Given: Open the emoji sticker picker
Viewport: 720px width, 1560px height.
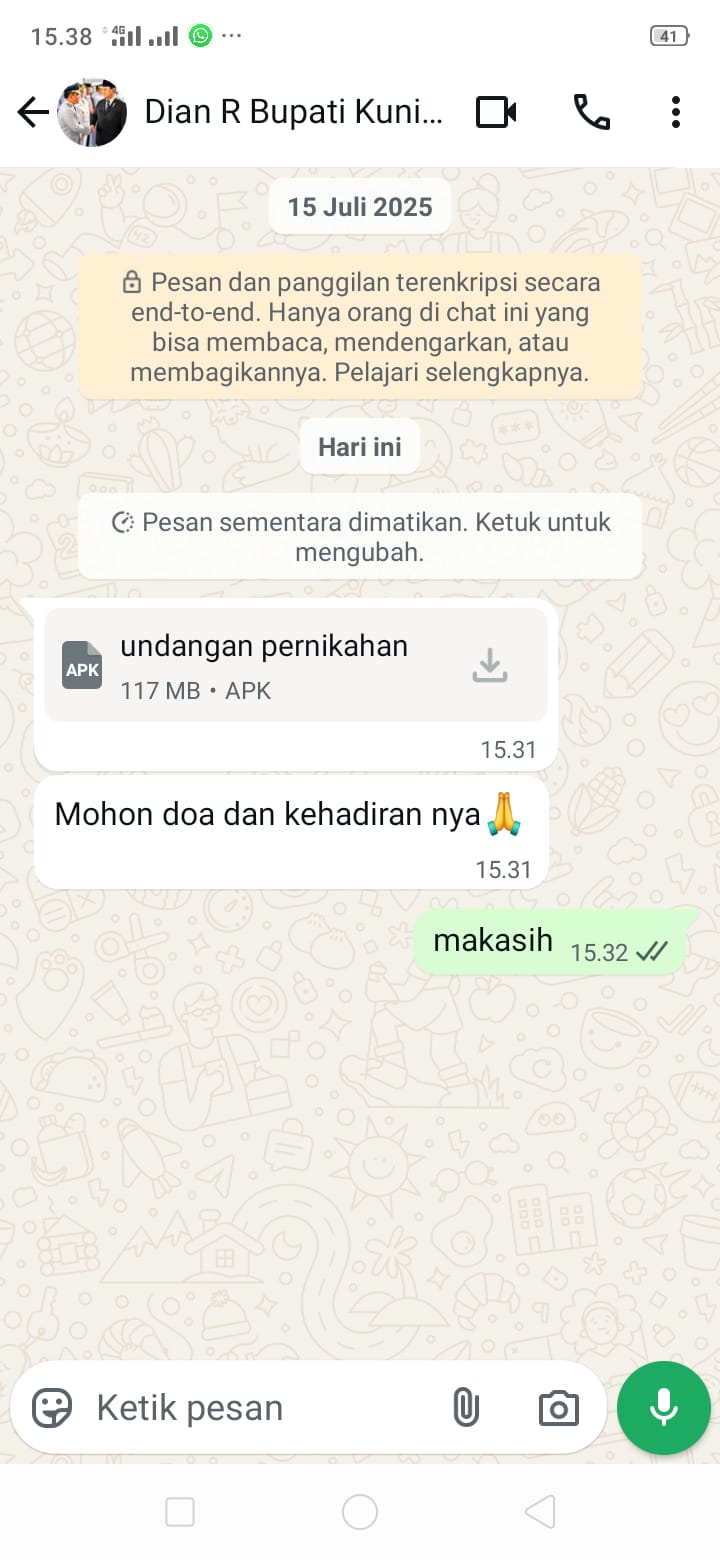Looking at the screenshot, I should click(x=52, y=1408).
